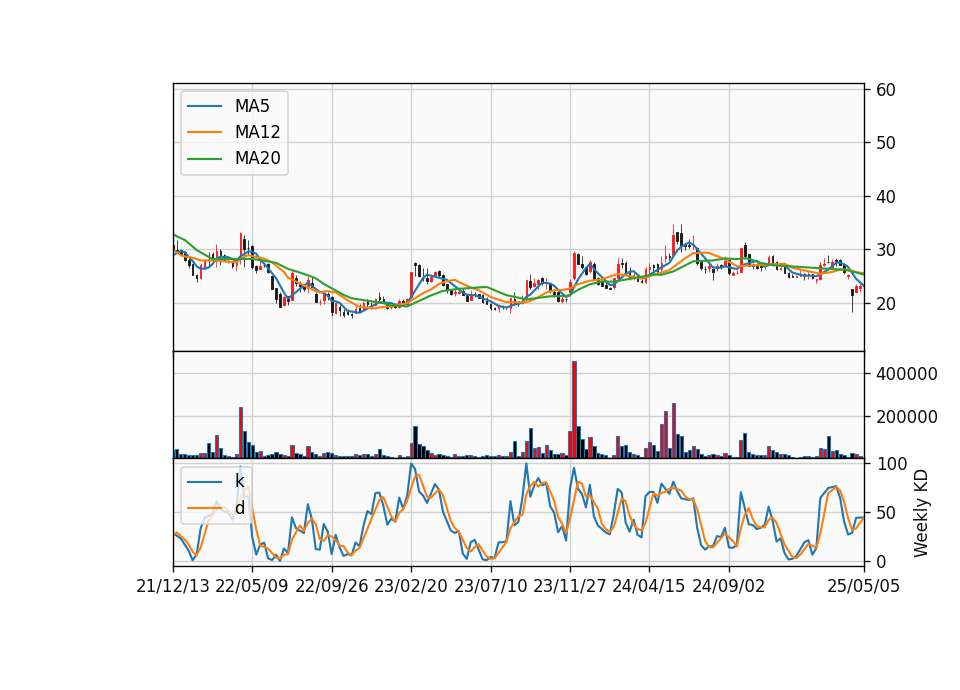The image size is (960, 690).
Task: Click the k legend label
Action: point(239,481)
